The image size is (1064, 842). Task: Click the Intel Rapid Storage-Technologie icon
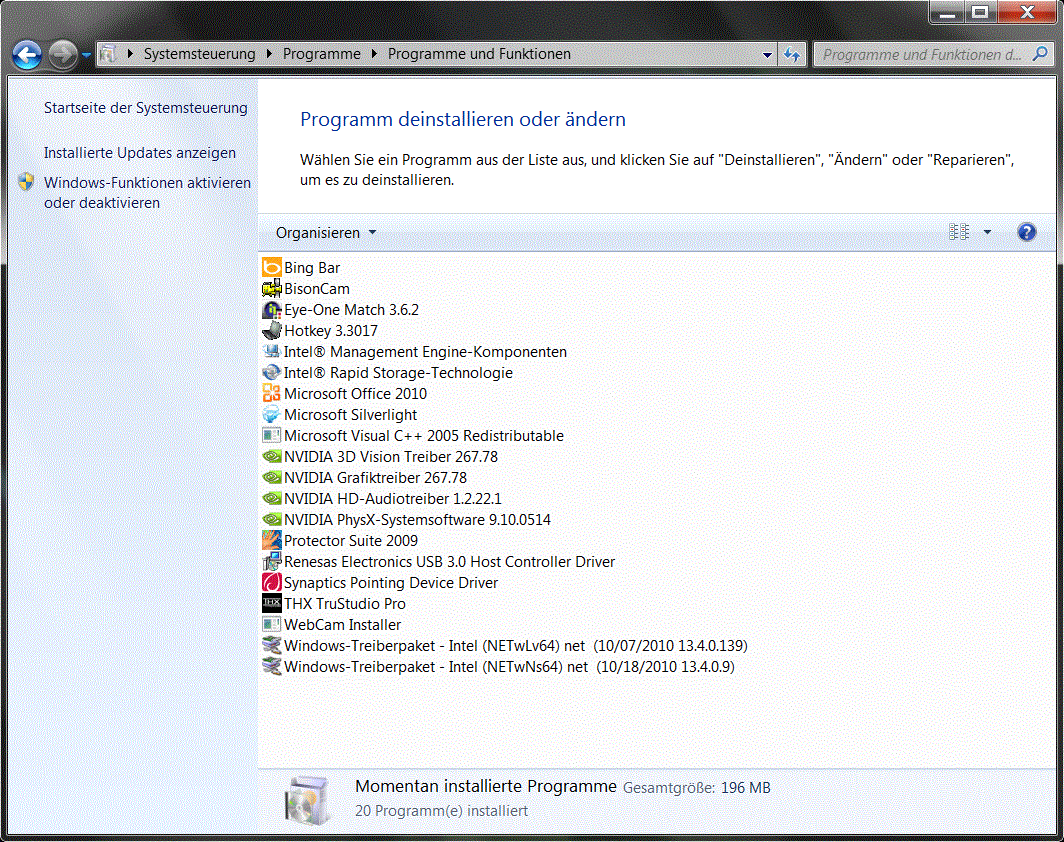271,372
